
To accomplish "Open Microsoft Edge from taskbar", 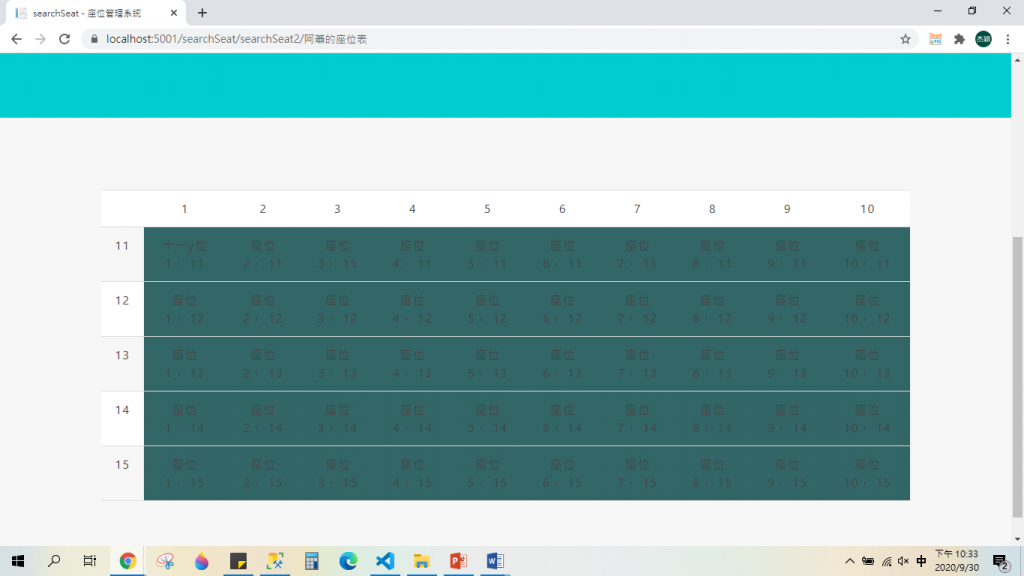I will click(348, 561).
